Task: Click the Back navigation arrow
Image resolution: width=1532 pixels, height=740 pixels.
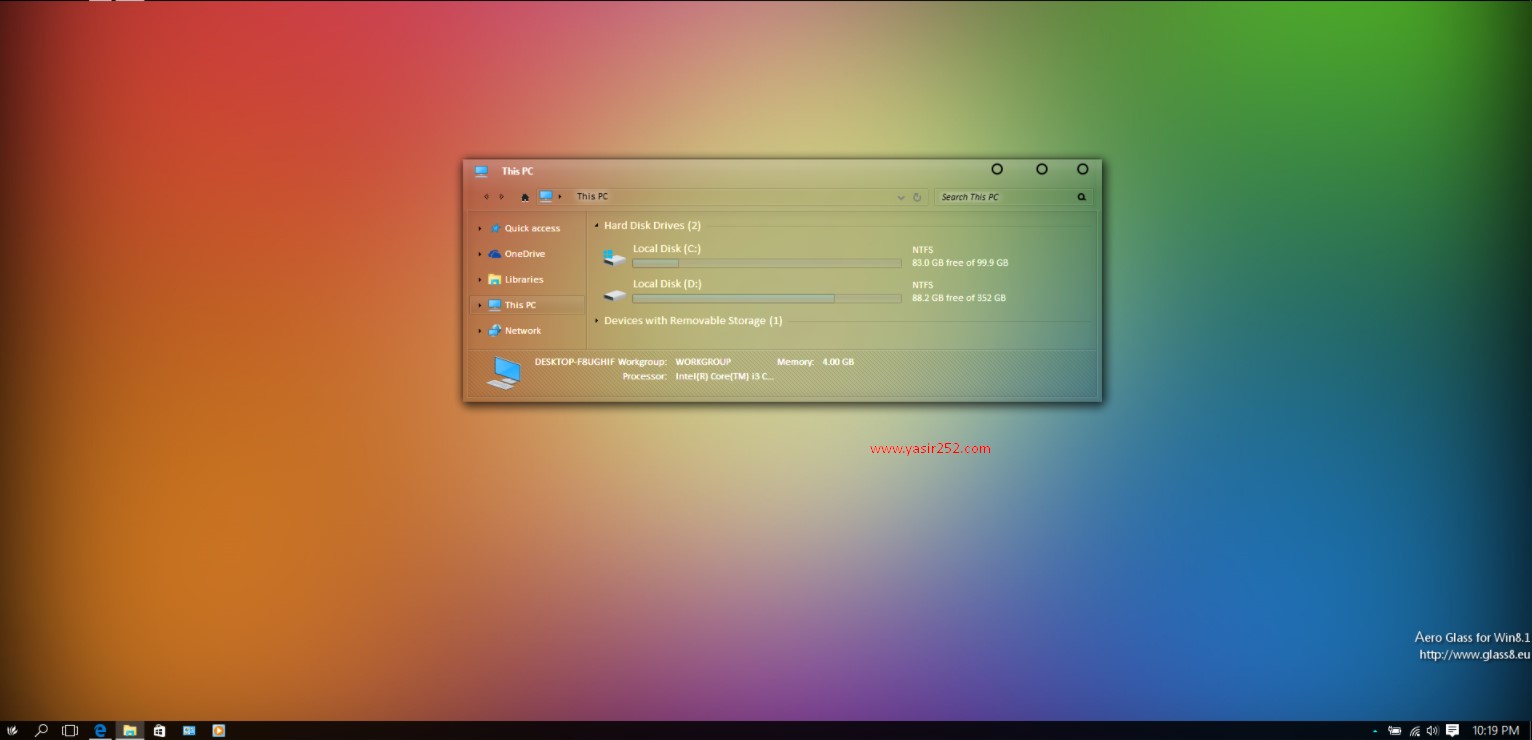Action: pyautogui.click(x=486, y=197)
